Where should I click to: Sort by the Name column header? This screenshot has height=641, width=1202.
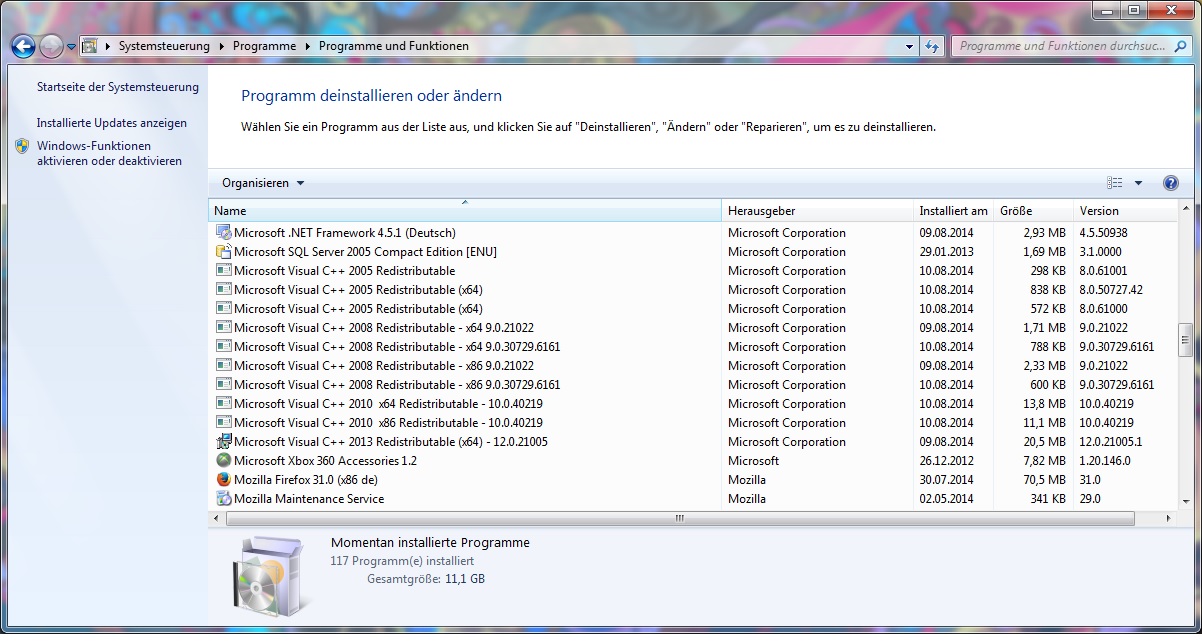coord(465,211)
